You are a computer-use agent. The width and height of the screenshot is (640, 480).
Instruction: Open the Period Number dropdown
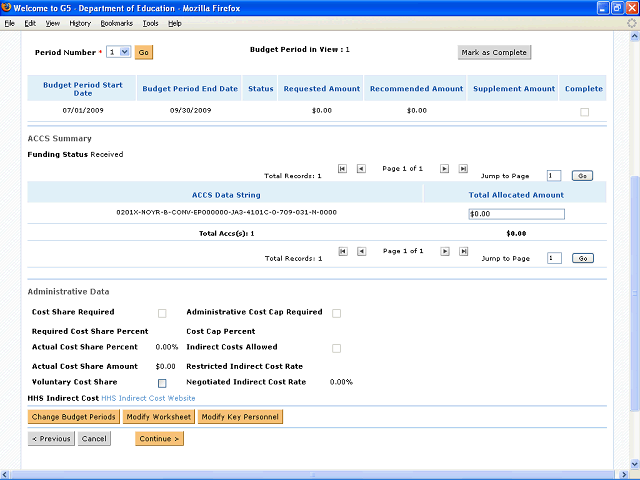118,51
